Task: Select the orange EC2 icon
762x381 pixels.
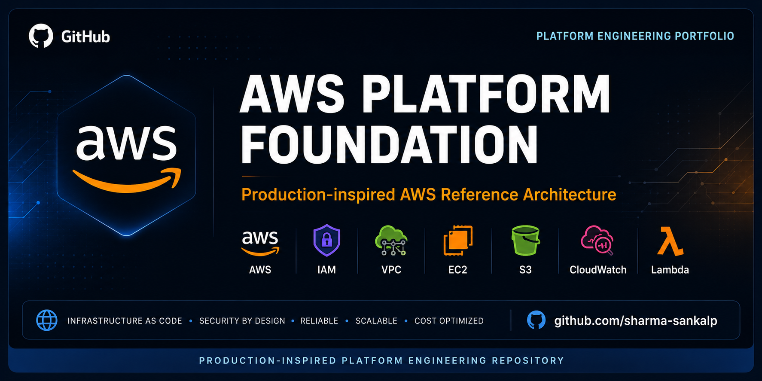Action: [458, 241]
